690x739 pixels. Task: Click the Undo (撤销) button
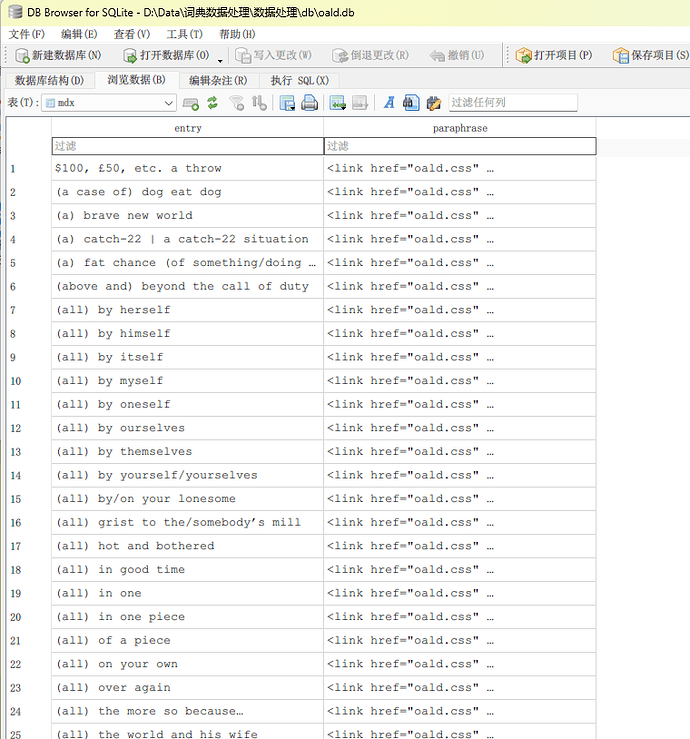coord(457,55)
